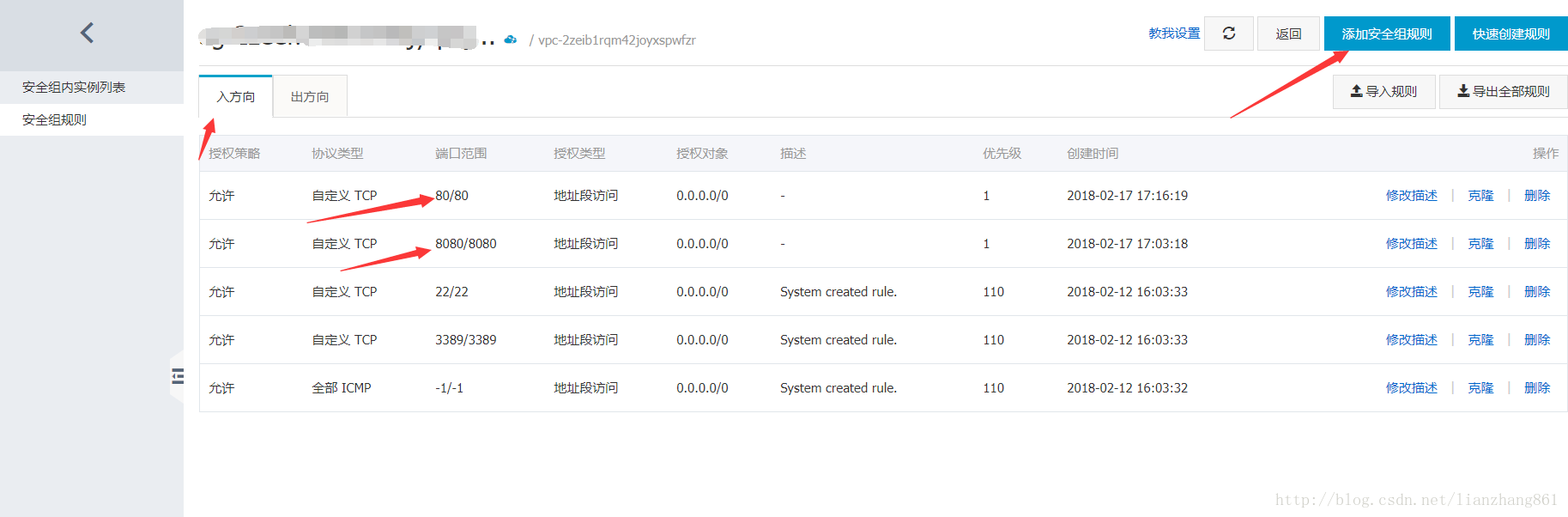The width and height of the screenshot is (1568, 517).
Task: Click the cloud icon beside security group name
Action: (511, 40)
